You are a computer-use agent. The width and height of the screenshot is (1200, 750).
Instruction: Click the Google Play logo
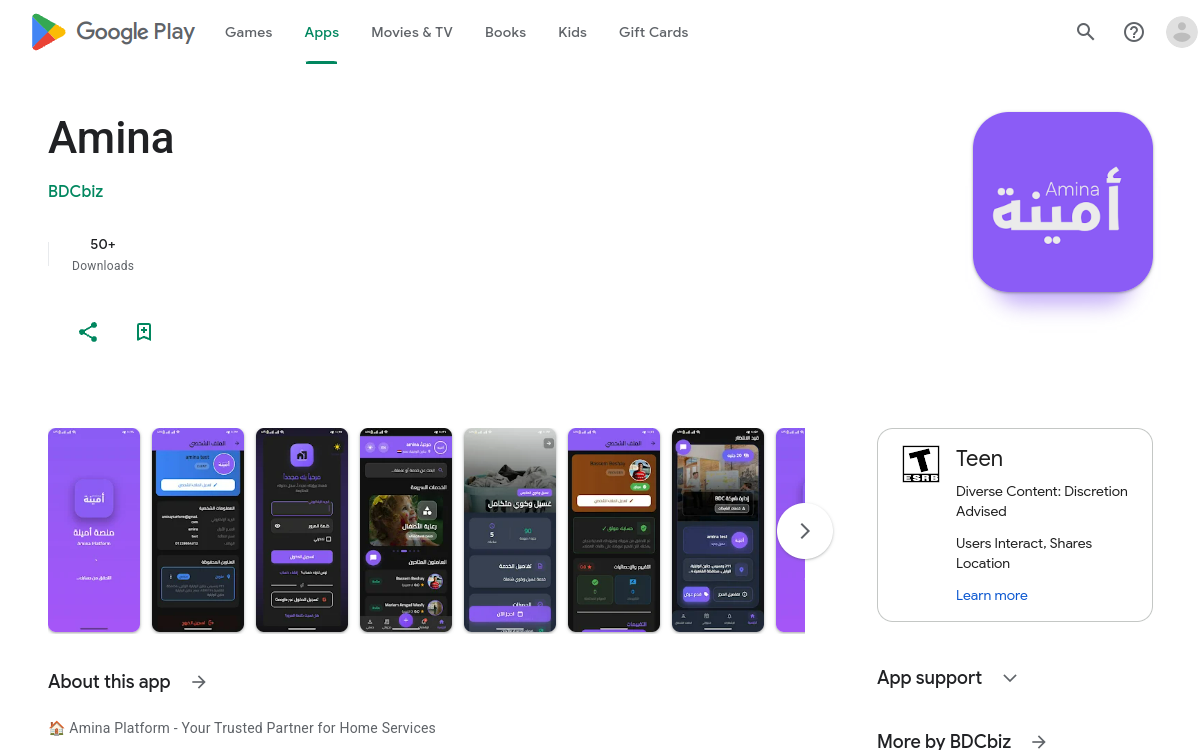point(113,32)
